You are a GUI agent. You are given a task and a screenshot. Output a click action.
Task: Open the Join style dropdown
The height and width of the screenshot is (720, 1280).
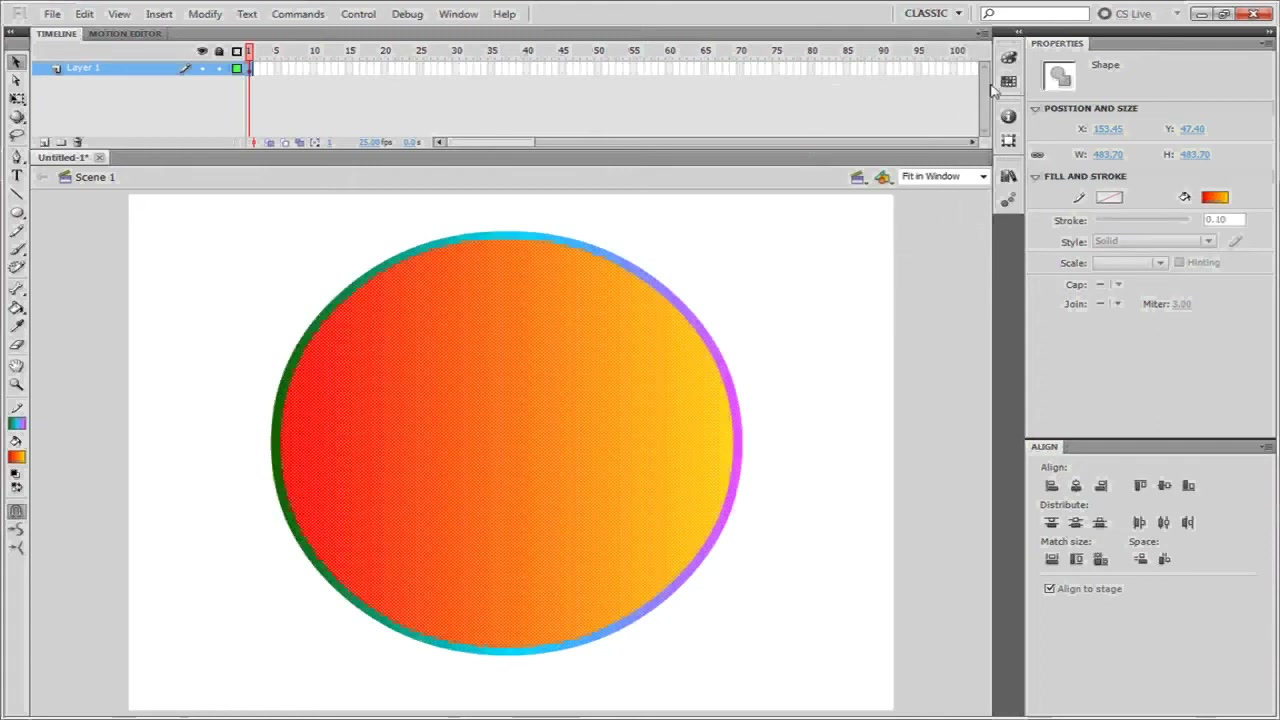(x=1109, y=304)
